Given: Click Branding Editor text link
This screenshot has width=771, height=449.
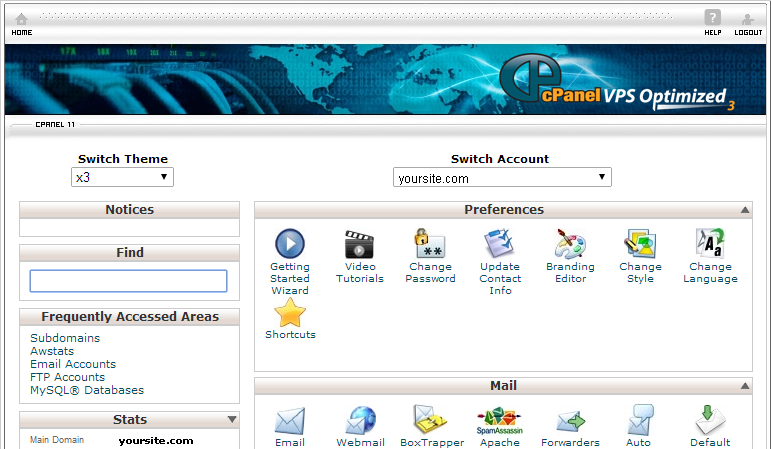Looking at the screenshot, I should [570, 272].
